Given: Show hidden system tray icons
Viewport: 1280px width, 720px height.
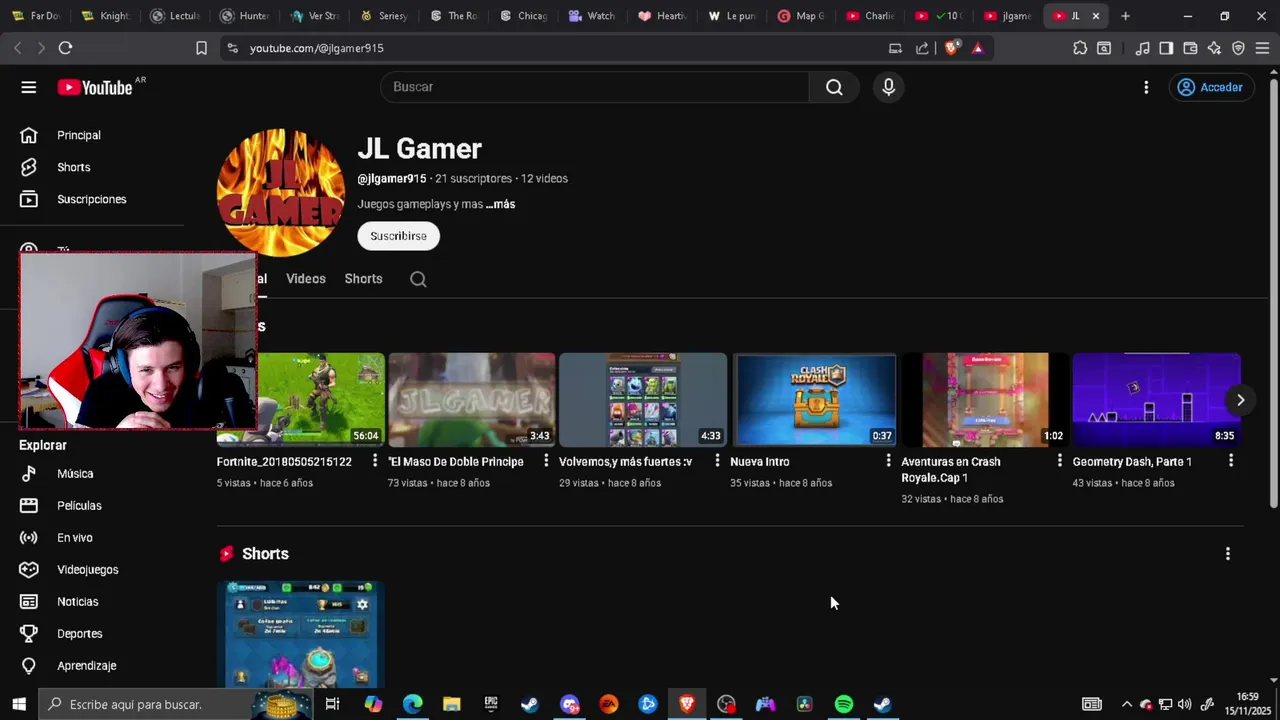Looking at the screenshot, I should 1127,704.
